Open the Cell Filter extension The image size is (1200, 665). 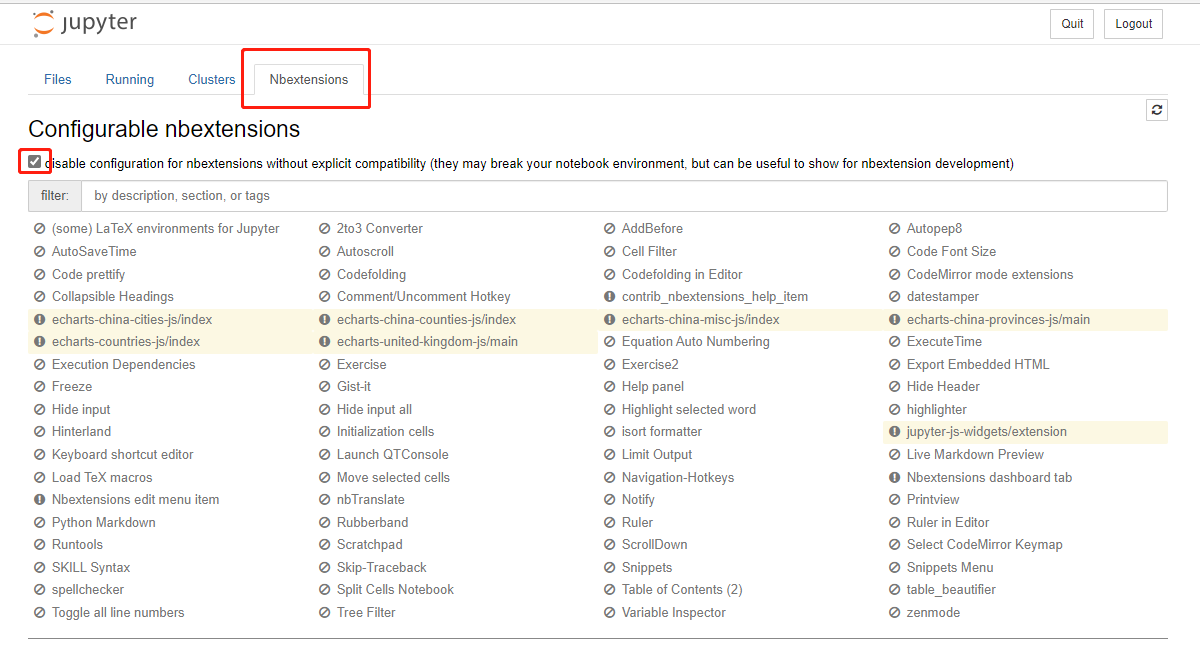point(649,252)
